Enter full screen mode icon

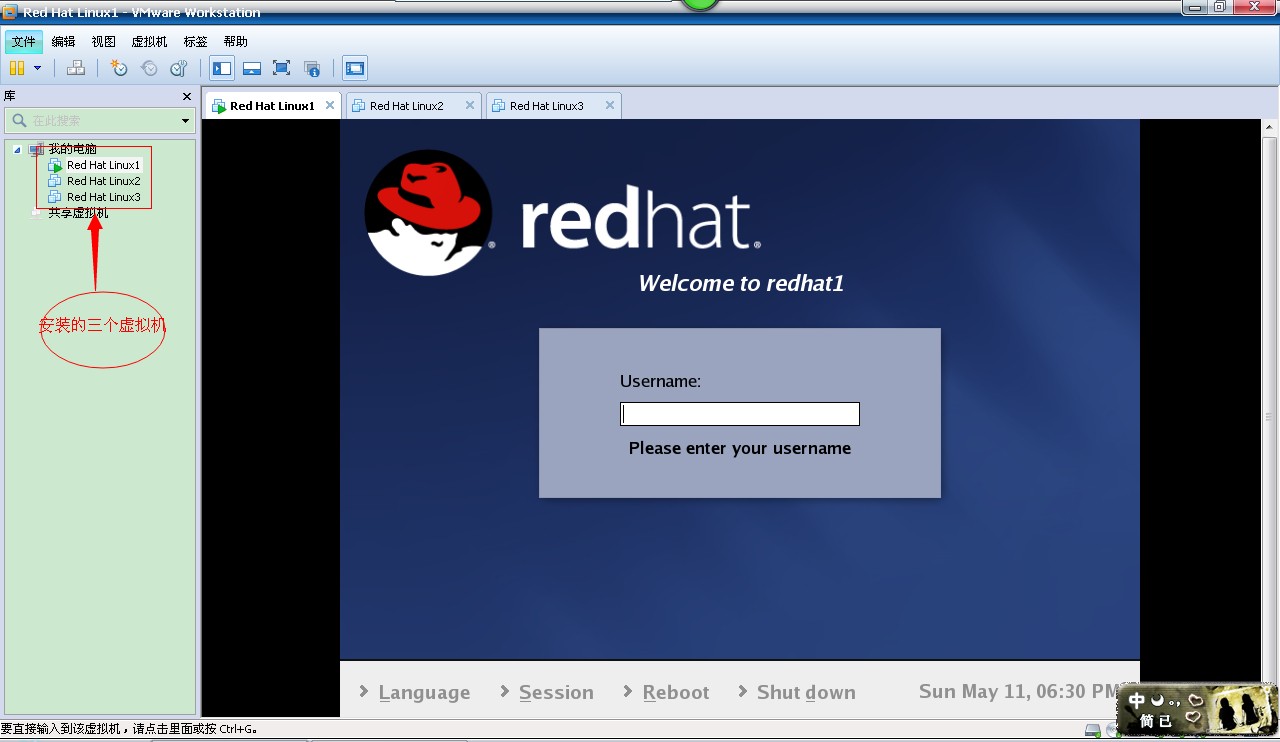coord(282,68)
